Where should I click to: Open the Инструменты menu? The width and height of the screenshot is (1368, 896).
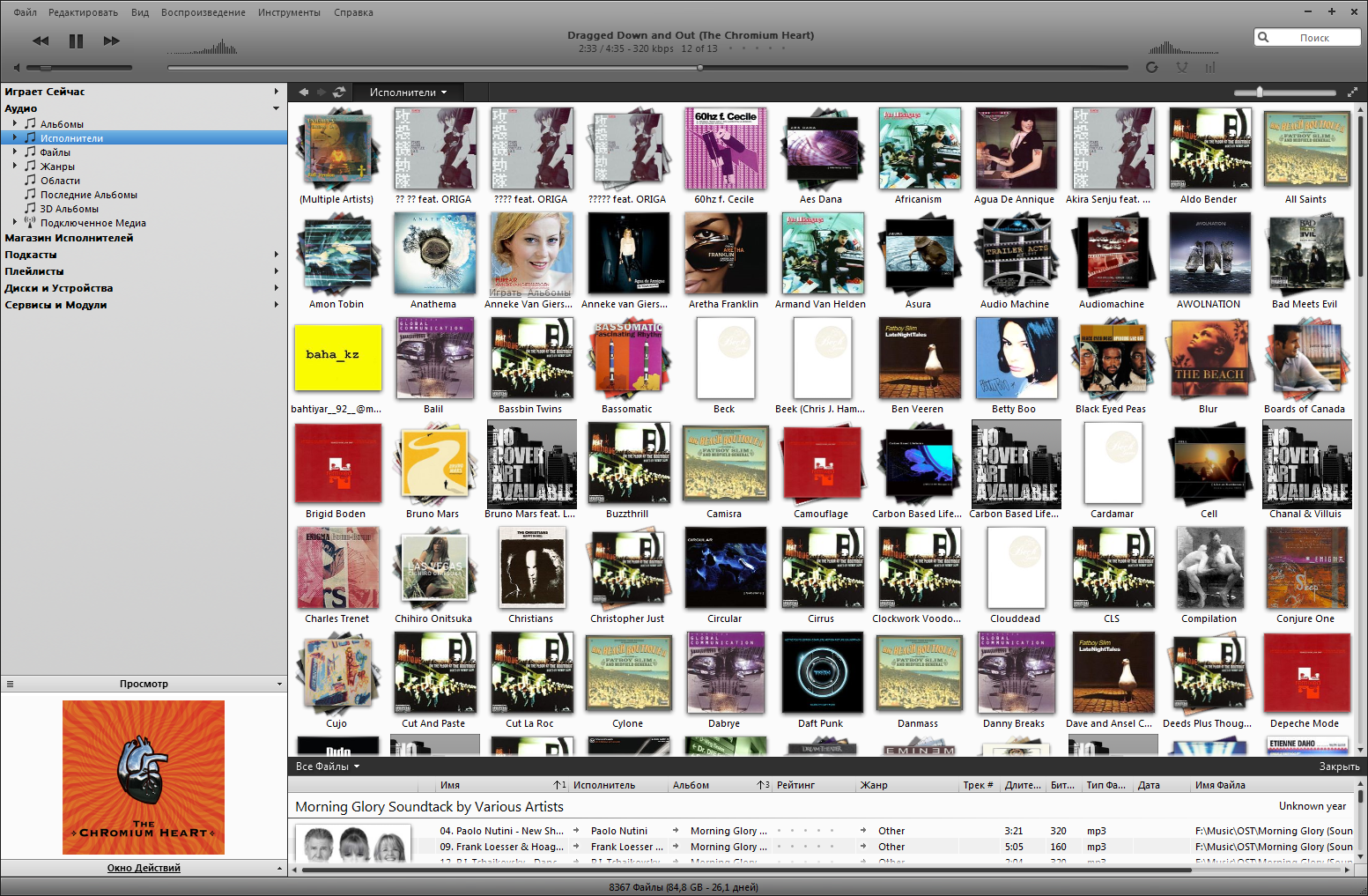point(289,12)
